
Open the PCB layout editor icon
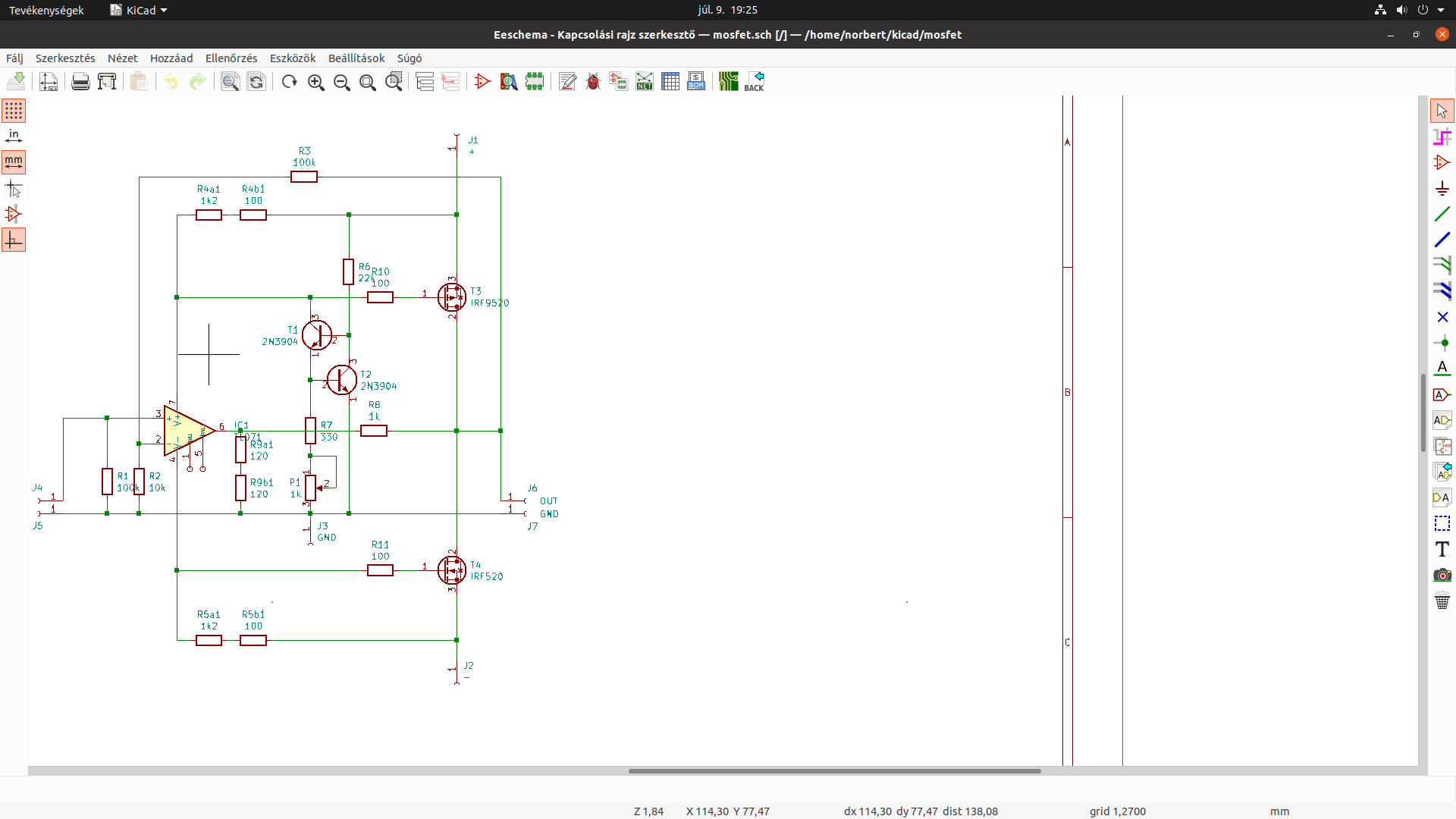tap(728, 82)
